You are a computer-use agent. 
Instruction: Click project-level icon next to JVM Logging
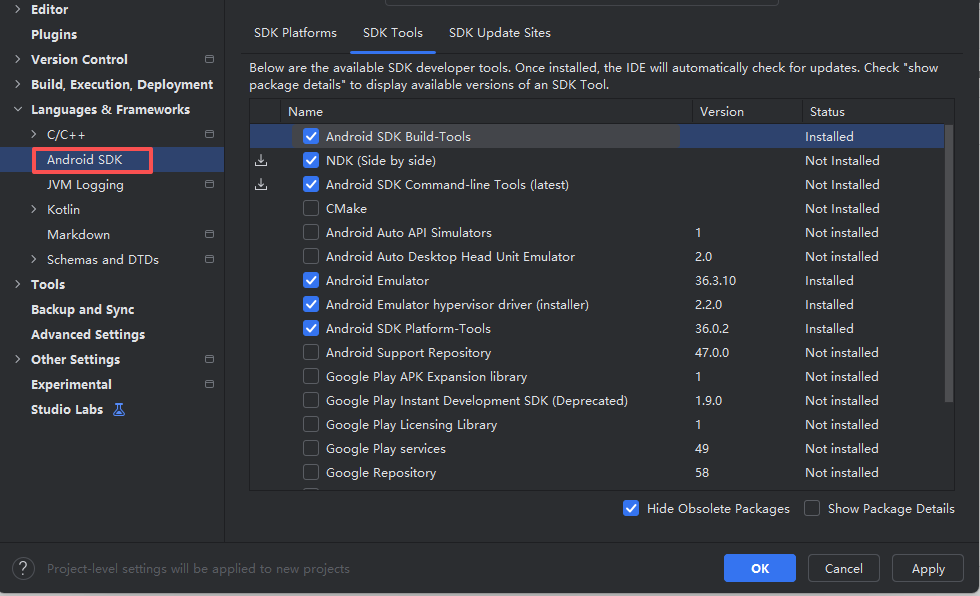click(x=209, y=184)
